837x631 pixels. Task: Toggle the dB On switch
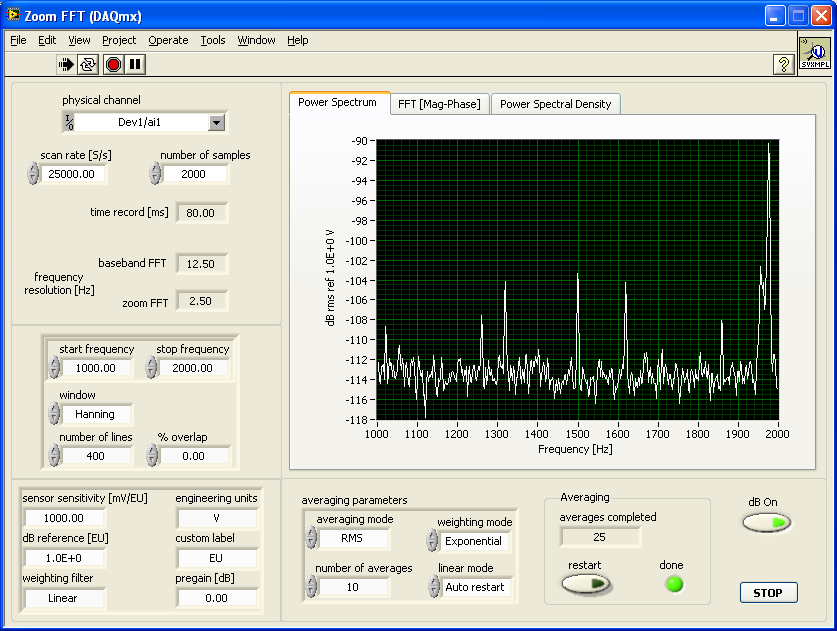(x=766, y=522)
